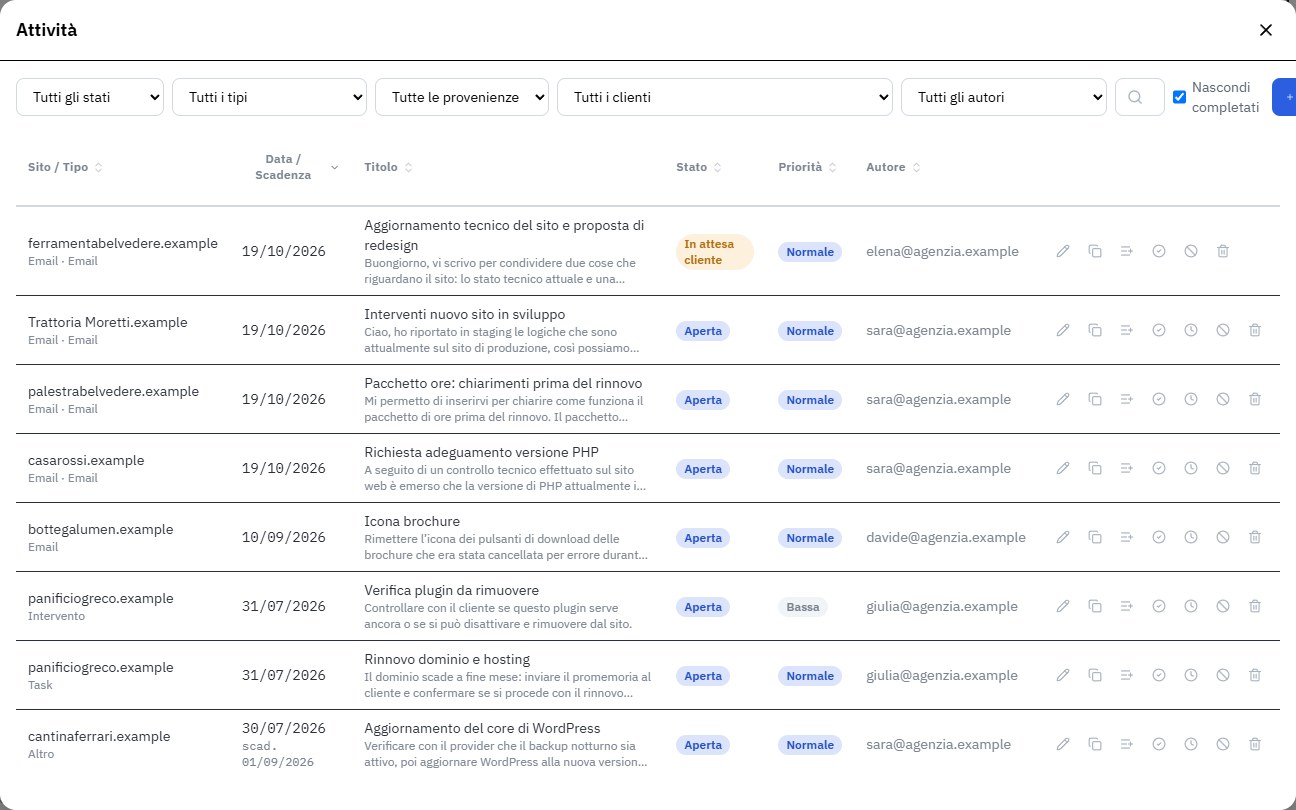This screenshot has width=1296, height=810.
Task: Click the cancel icon for Verifica plugin da rimuovere
Action: coord(1223,606)
